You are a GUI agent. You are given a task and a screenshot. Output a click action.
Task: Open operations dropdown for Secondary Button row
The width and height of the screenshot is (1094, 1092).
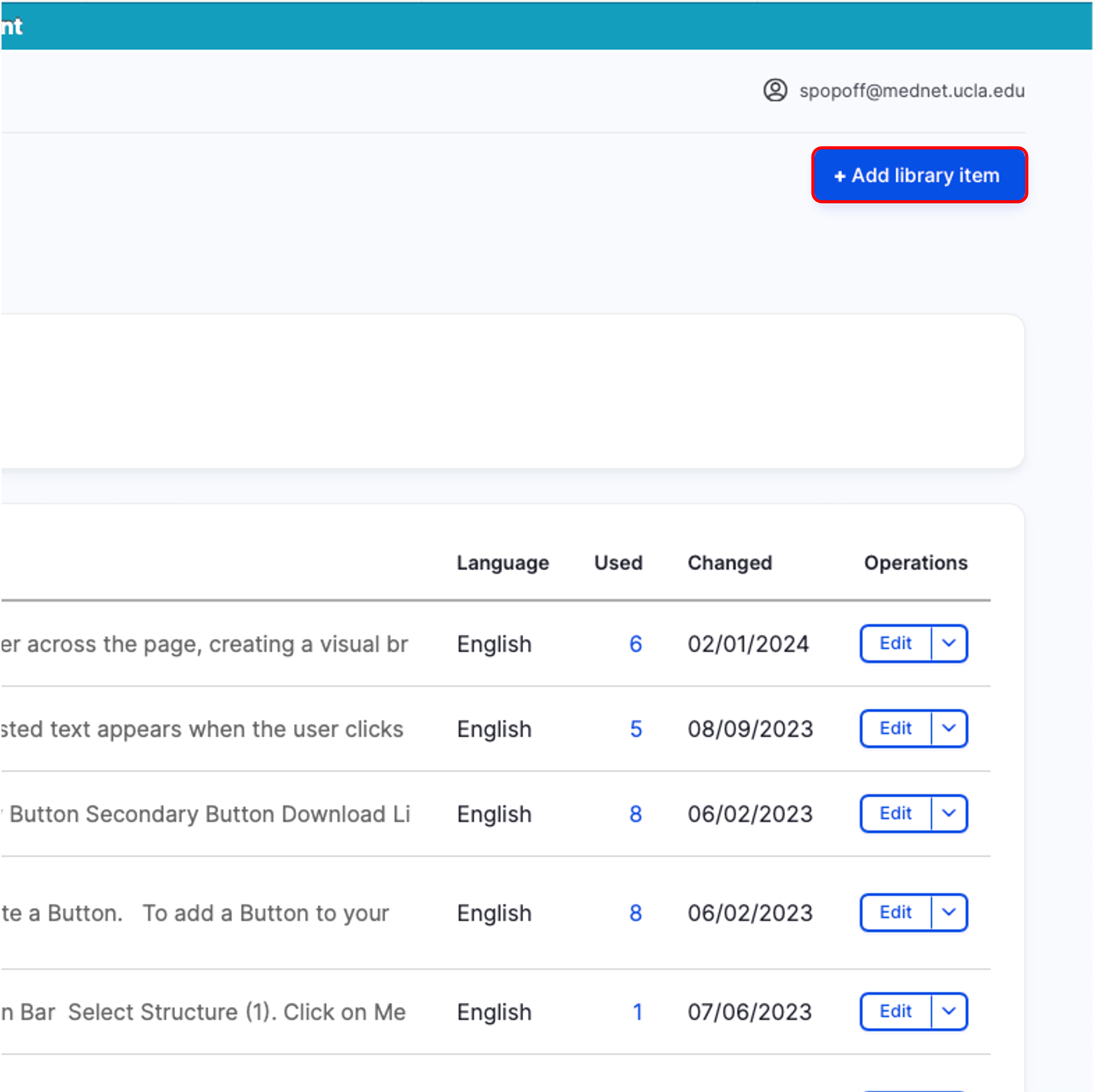pyautogui.click(x=949, y=813)
